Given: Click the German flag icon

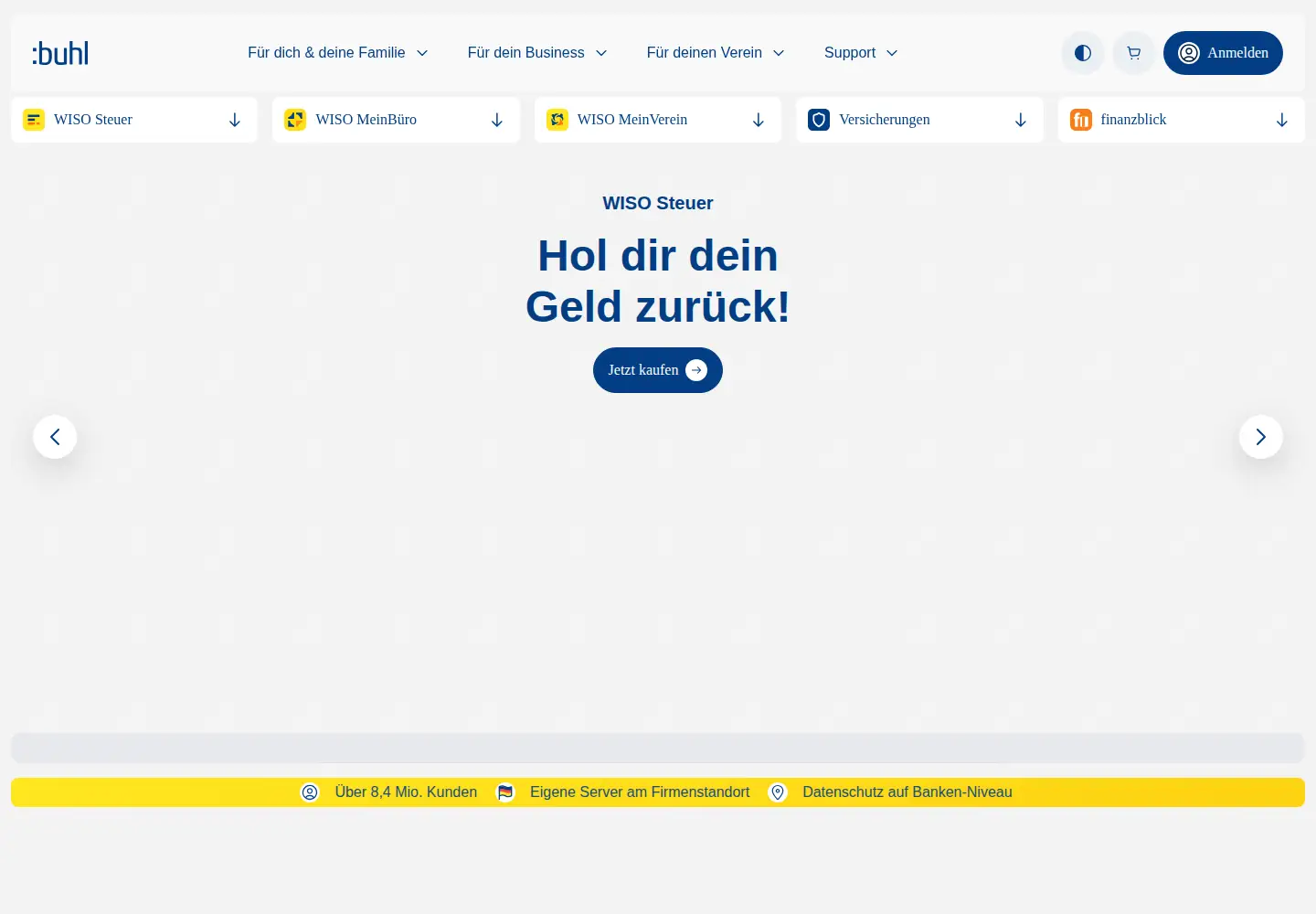Looking at the screenshot, I should coord(505,792).
